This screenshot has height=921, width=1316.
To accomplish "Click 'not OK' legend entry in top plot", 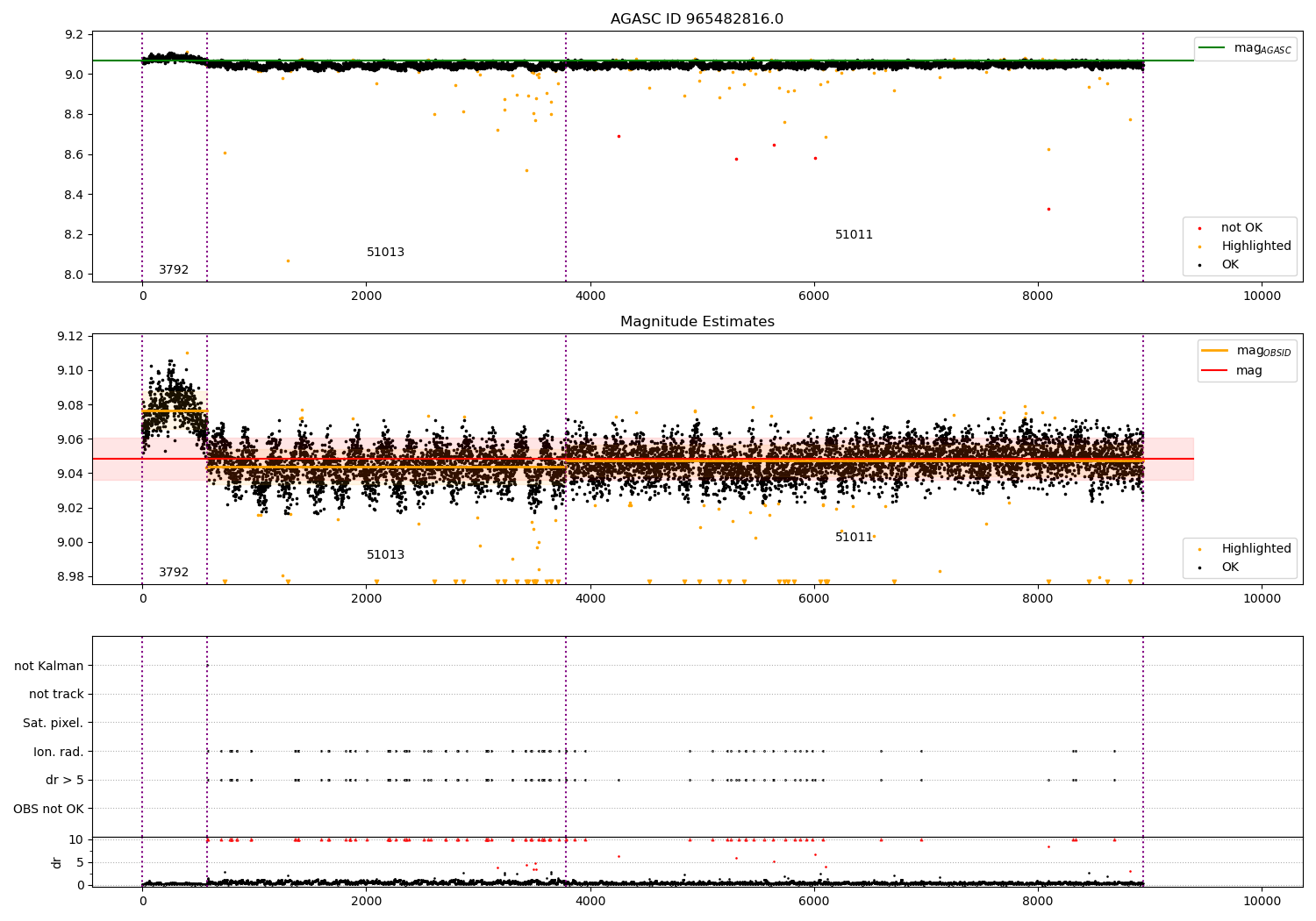I will 1232,228.
